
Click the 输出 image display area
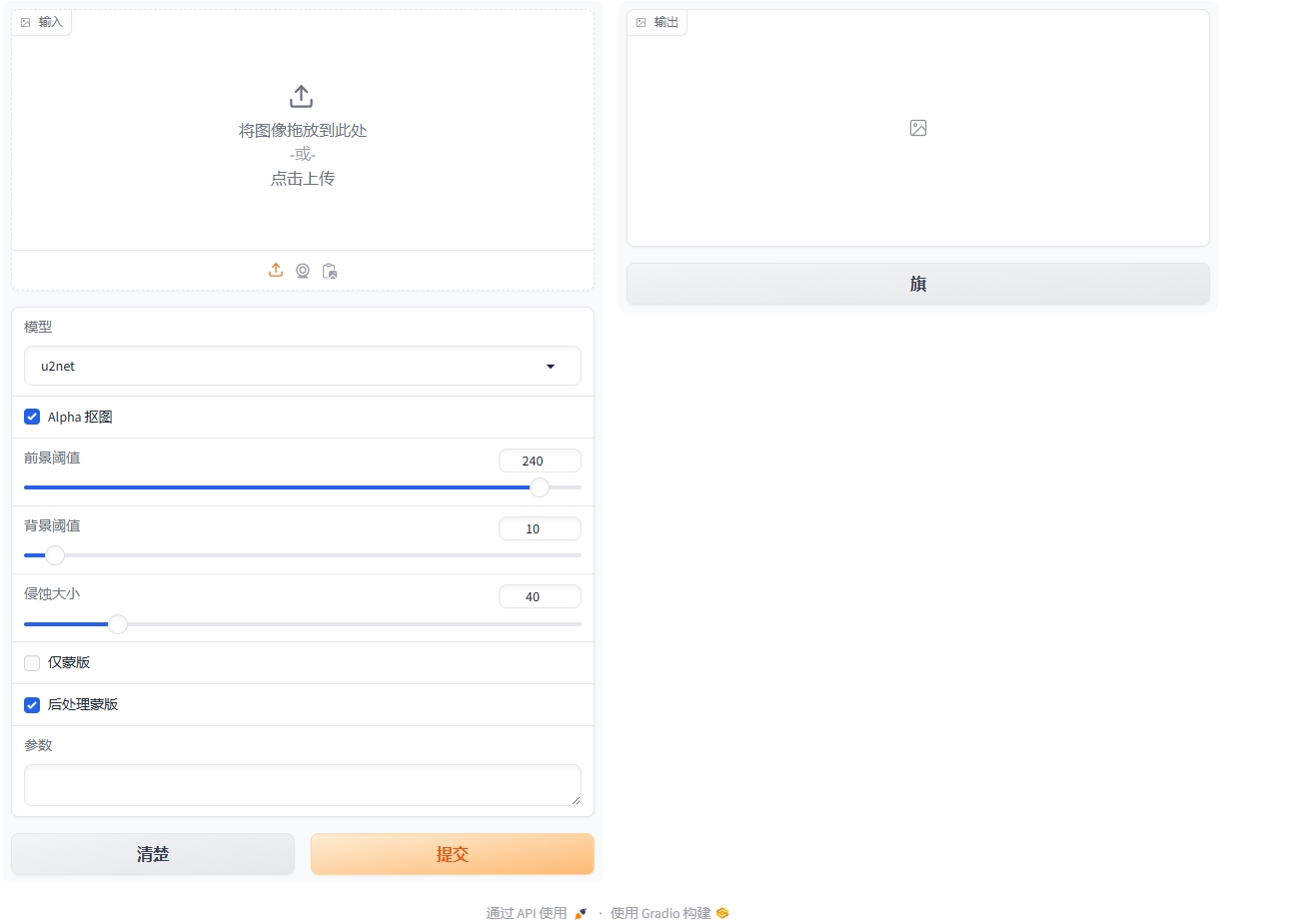tap(918, 128)
